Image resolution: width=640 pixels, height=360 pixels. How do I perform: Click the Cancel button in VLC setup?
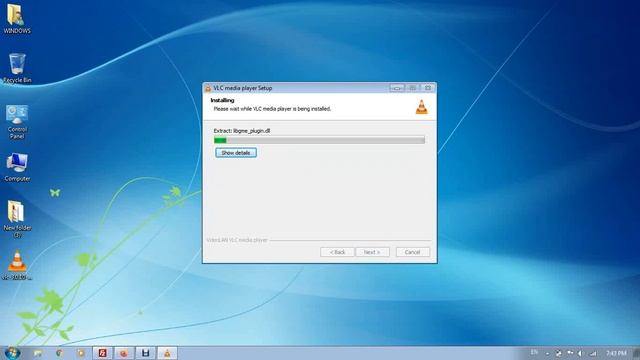tap(413, 252)
